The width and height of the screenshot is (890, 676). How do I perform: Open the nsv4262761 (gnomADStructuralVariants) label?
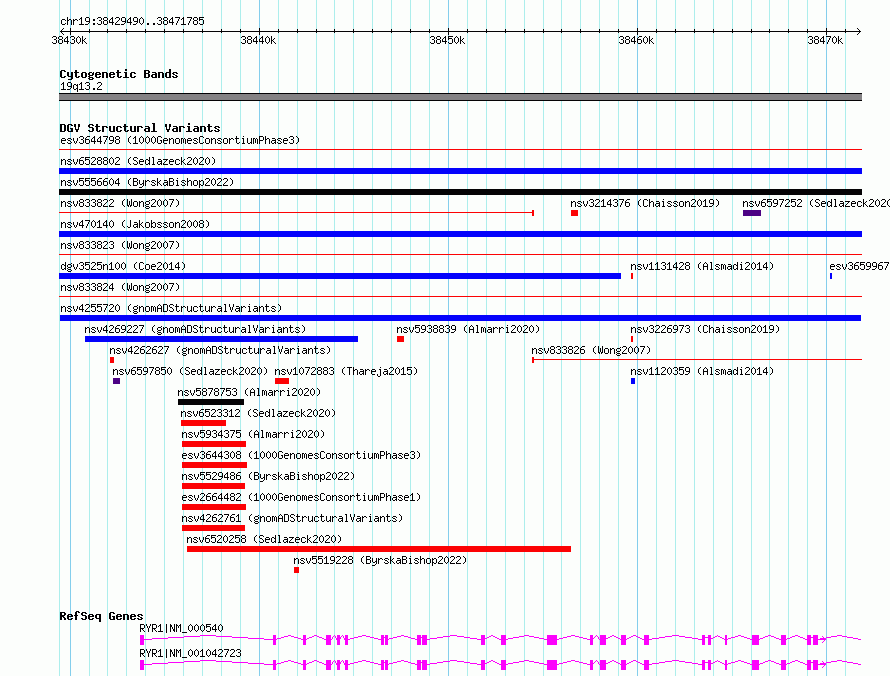(292, 518)
